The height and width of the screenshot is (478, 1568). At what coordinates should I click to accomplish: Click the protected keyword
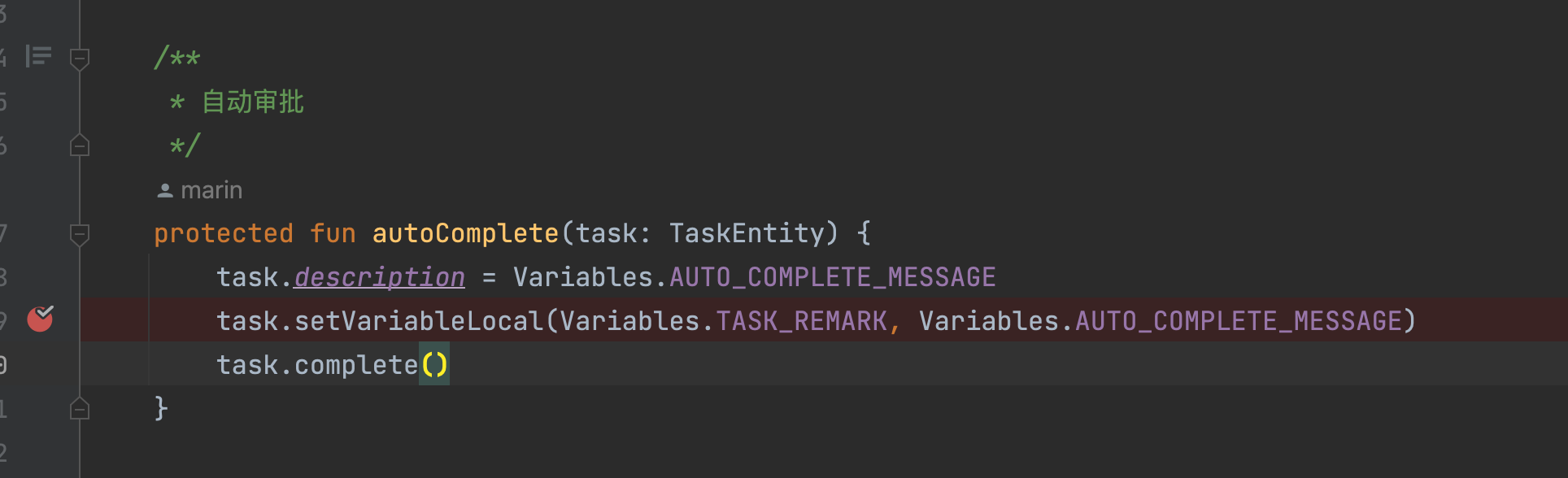[224, 233]
